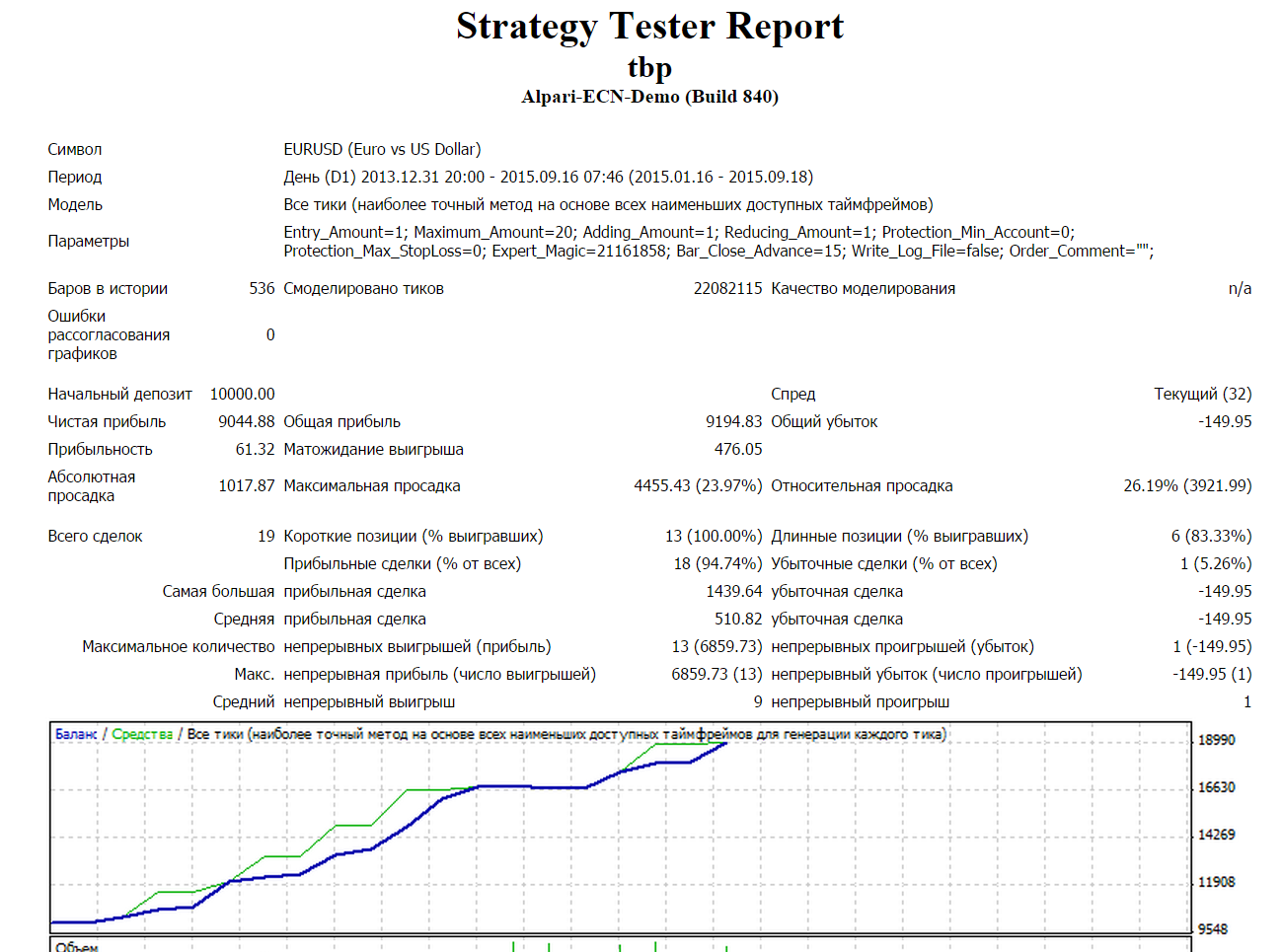This screenshot has width=1282, height=952.
Task: Click the absolute drawdown value '1017.87'
Action: tap(247, 485)
